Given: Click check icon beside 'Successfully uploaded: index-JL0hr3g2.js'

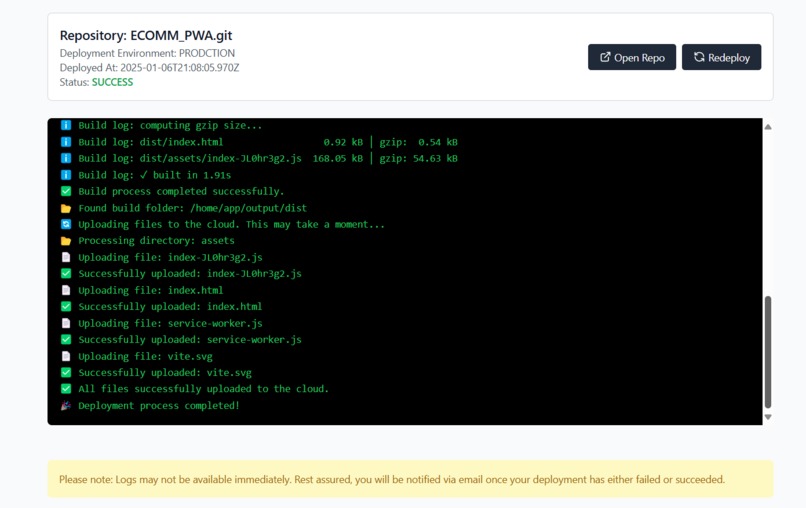Looking at the screenshot, I should [x=66, y=274].
